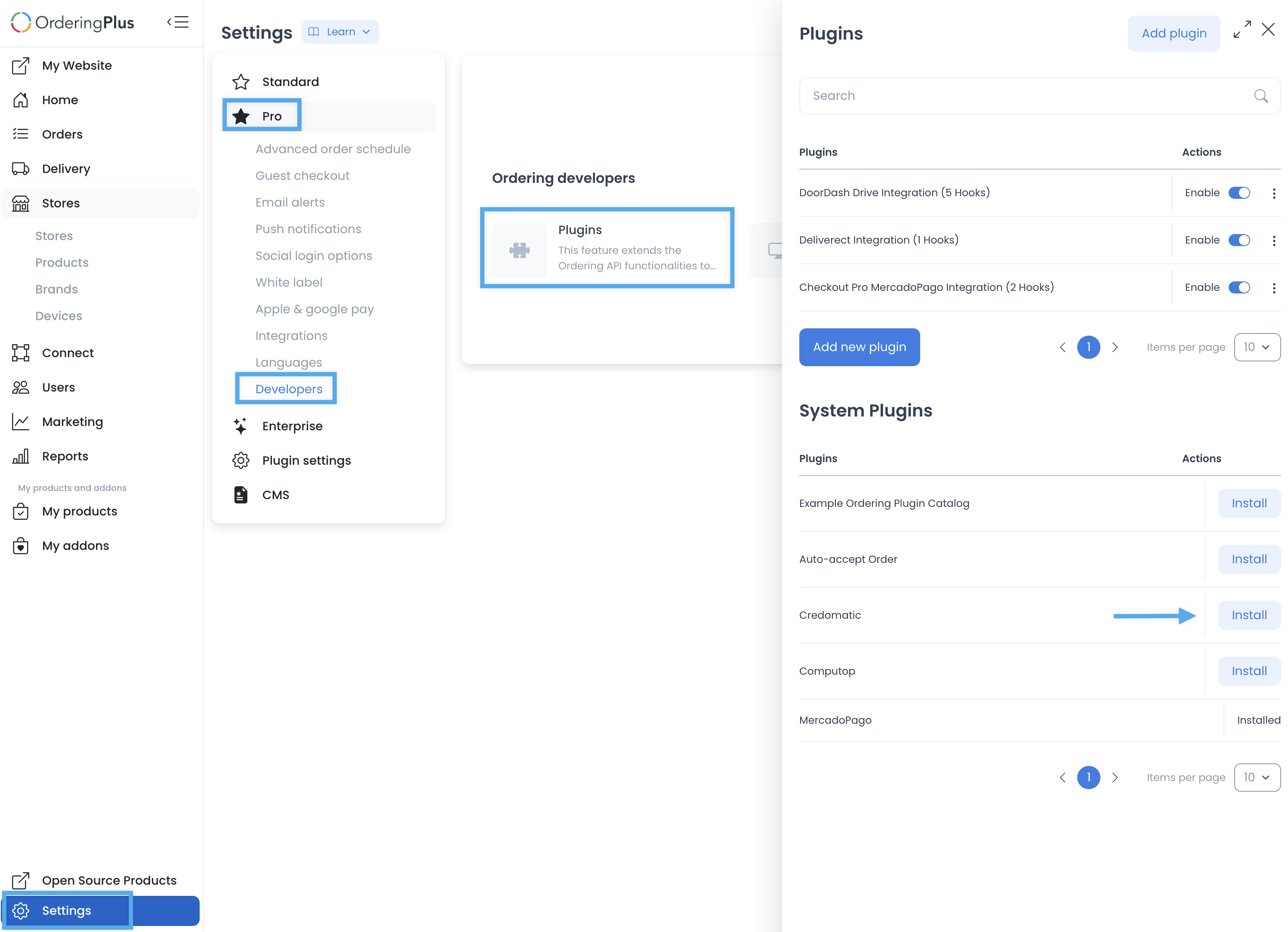Open My addons bag icon
Viewport: 1288px width, 932px height.
pyautogui.click(x=21, y=546)
